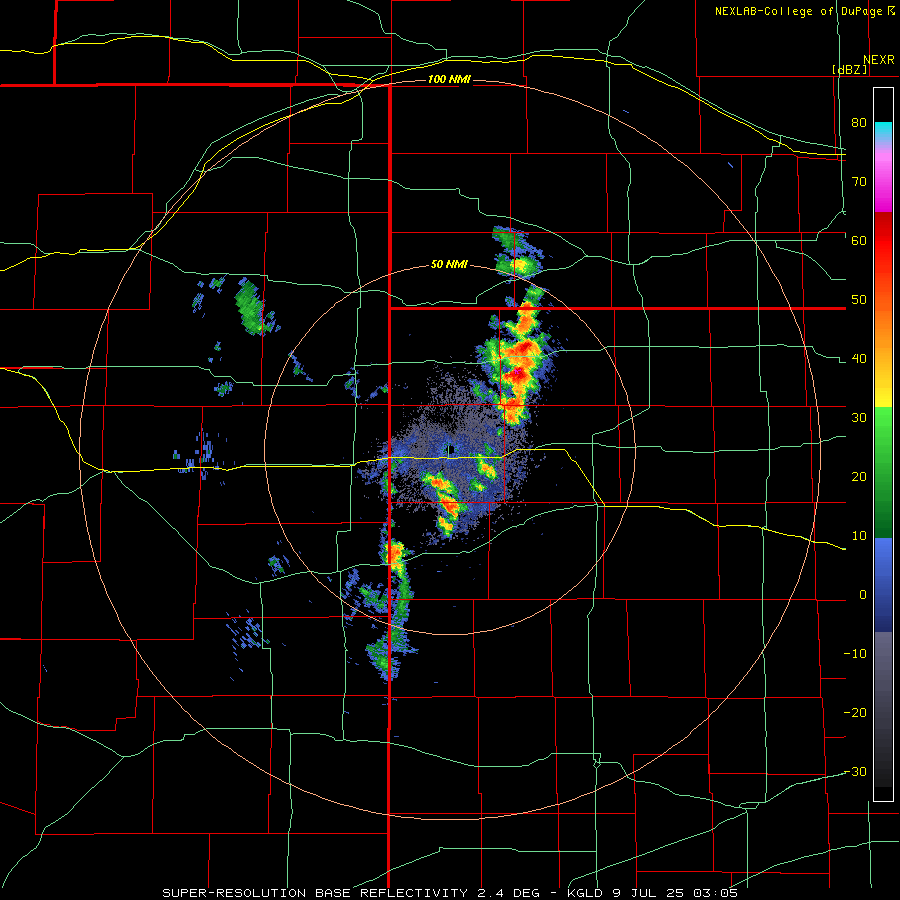Click the -10 value on color scale
900x900 pixels.
pos(855,654)
